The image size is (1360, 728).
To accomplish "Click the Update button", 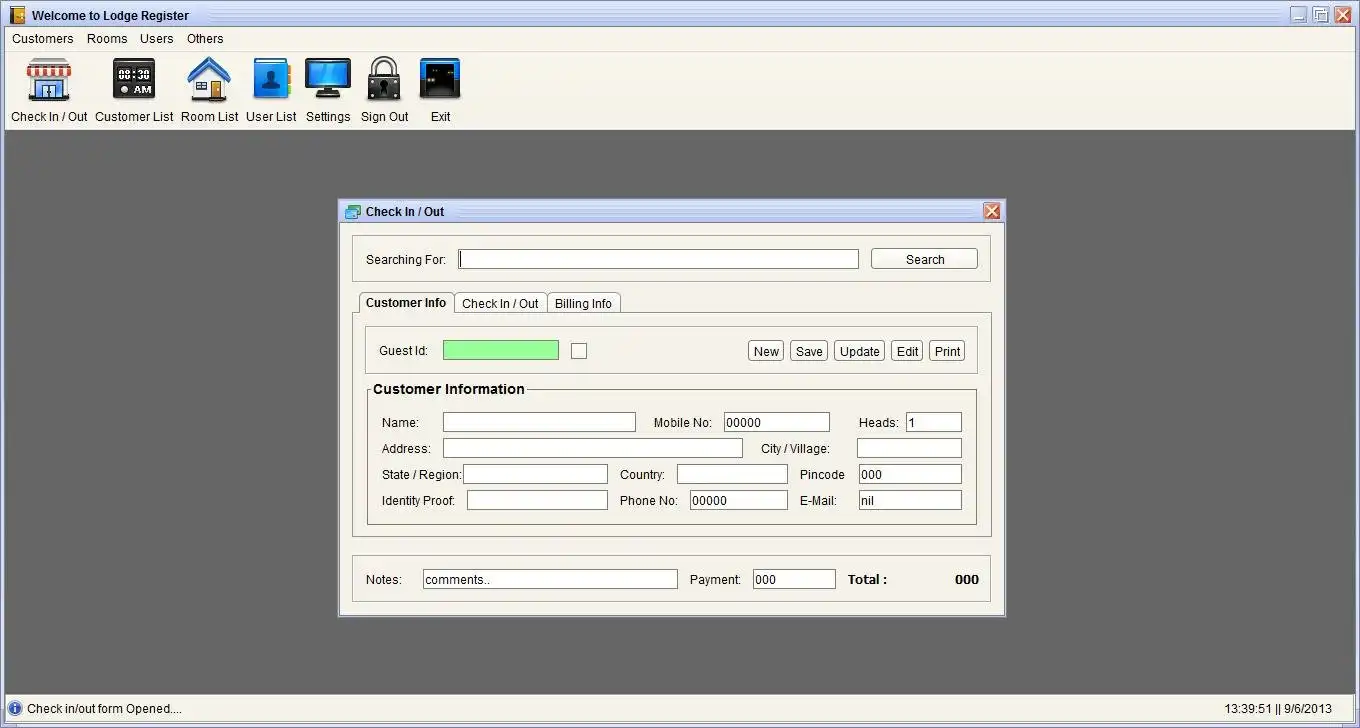I will point(859,351).
